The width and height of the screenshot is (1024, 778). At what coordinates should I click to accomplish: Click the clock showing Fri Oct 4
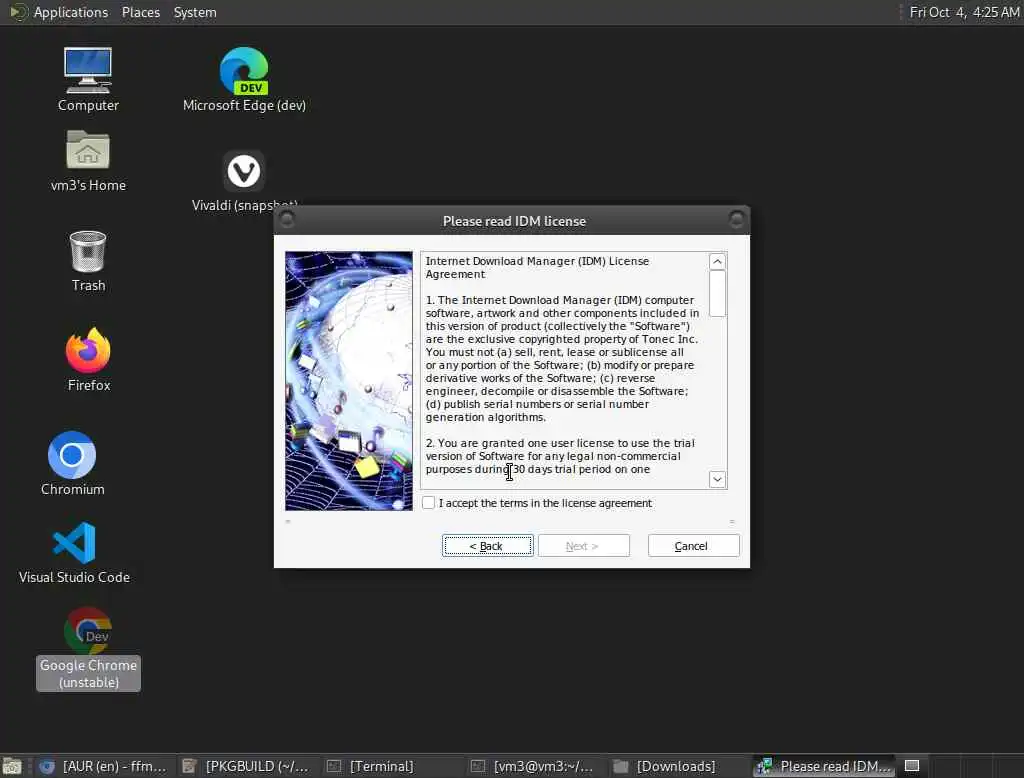(x=964, y=12)
